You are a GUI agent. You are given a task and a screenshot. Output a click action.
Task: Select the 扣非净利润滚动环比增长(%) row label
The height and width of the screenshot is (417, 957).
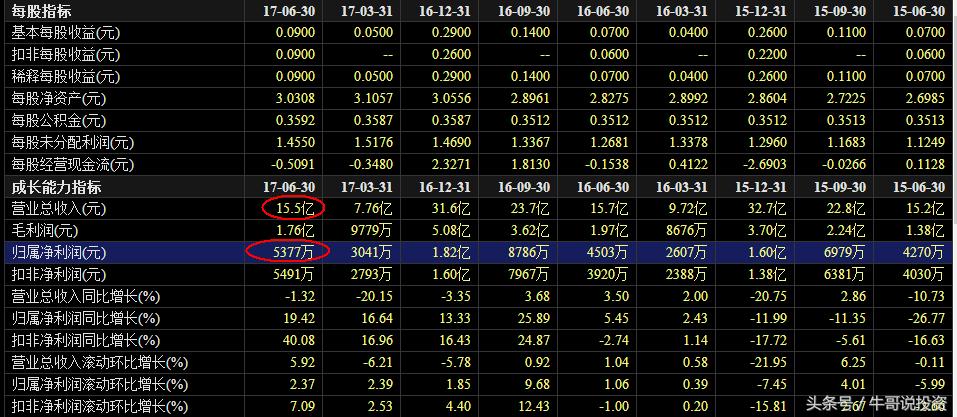99,407
